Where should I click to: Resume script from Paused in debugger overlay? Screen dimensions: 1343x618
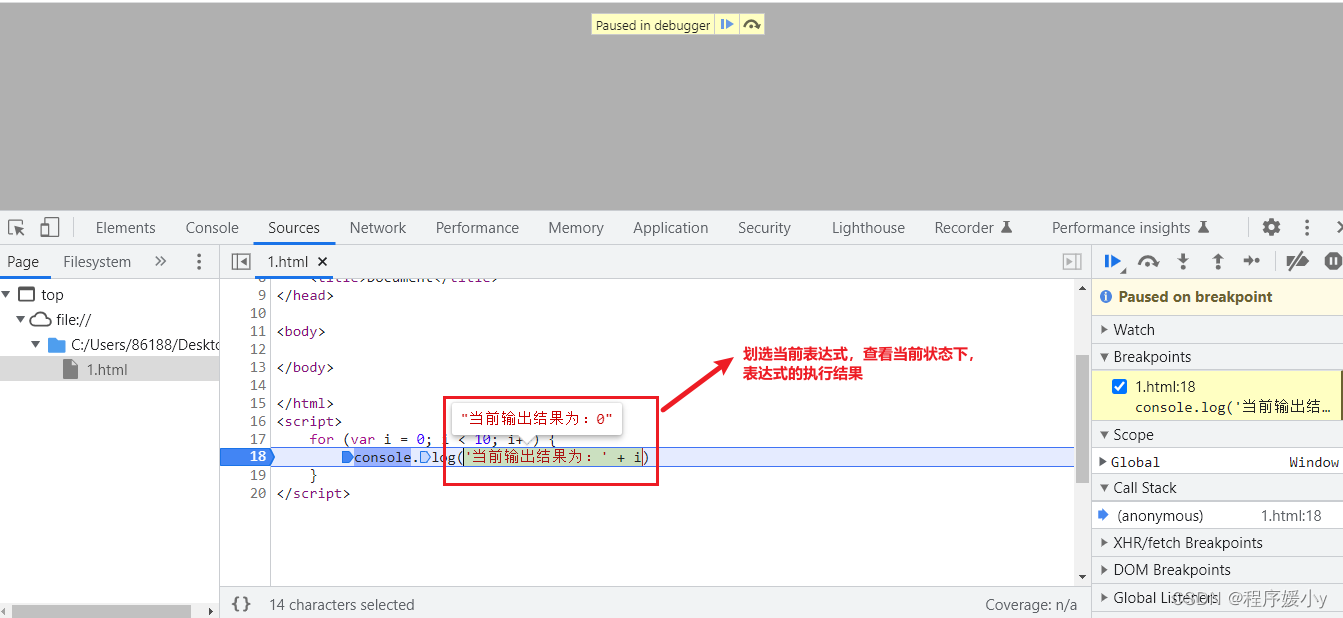coord(727,25)
